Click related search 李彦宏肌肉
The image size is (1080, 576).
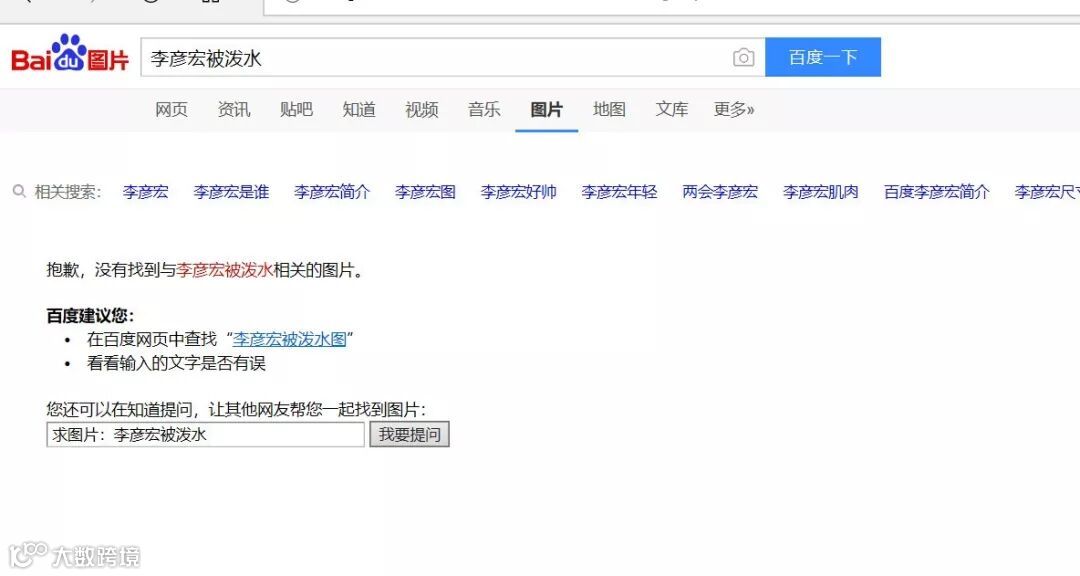tap(820, 192)
